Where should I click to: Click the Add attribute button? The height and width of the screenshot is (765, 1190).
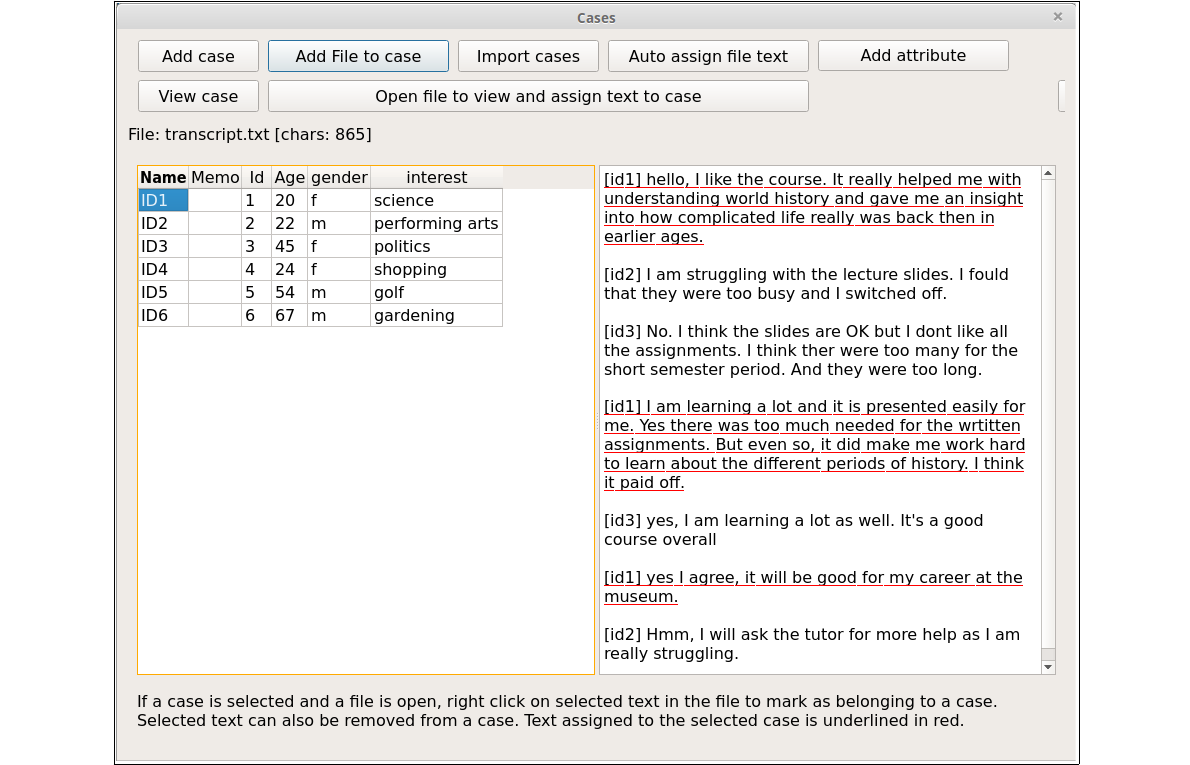(x=913, y=55)
